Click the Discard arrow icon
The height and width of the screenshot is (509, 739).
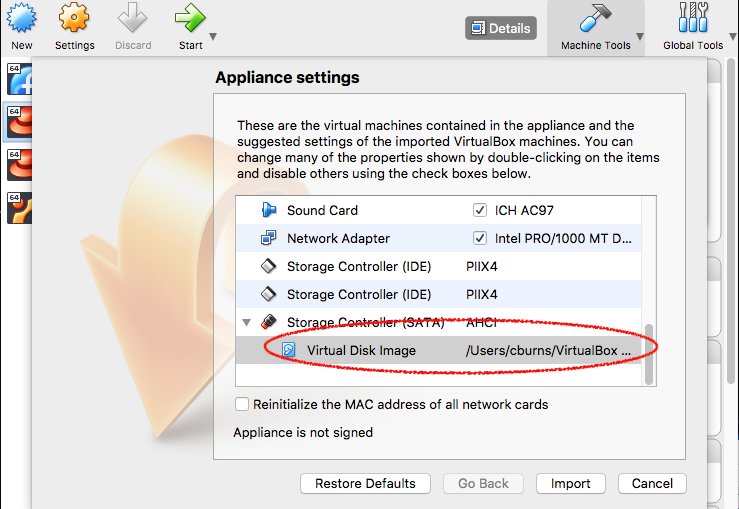(132, 19)
